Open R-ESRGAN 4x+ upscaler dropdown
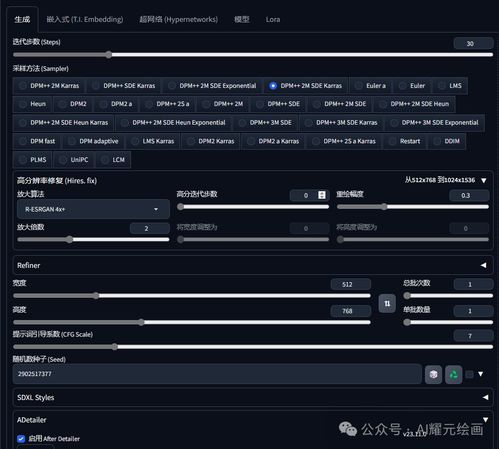The image size is (499, 449). (x=93, y=209)
